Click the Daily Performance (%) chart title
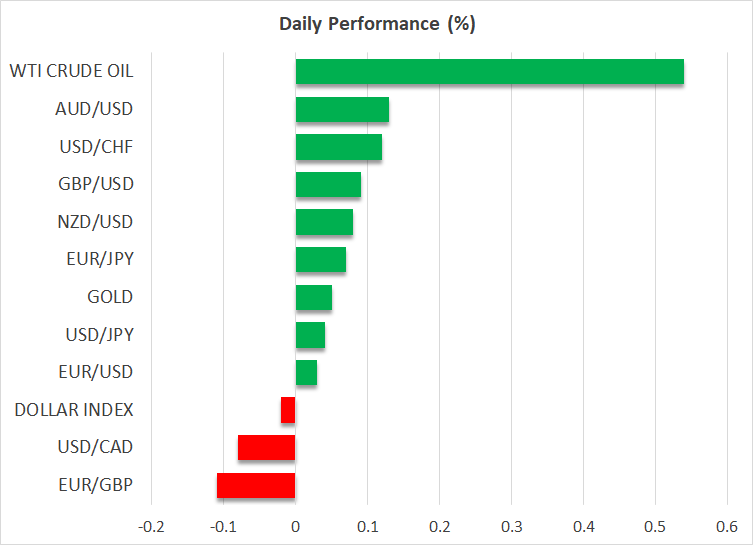753x545 pixels. [376, 24]
